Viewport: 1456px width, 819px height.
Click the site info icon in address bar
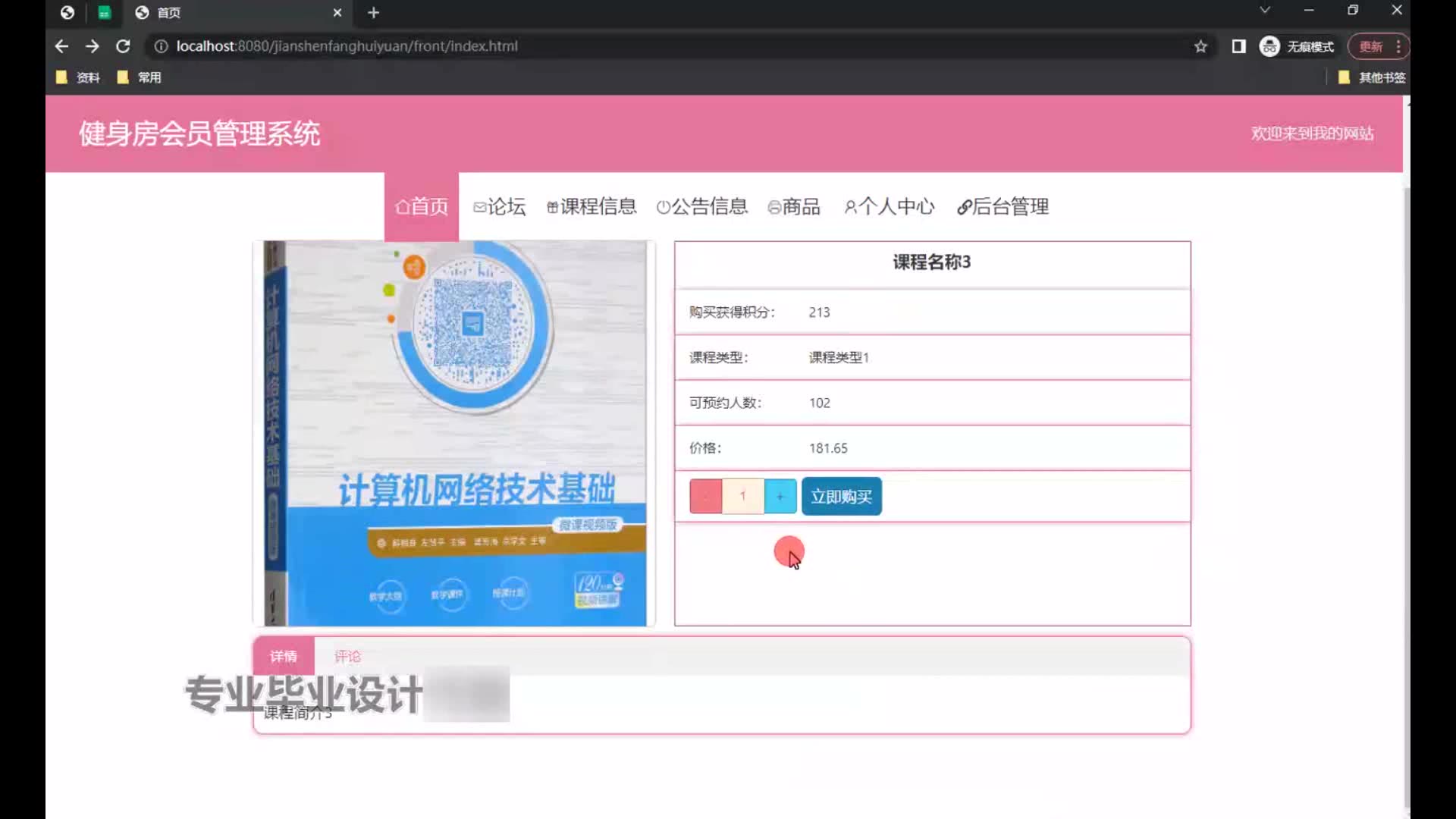tap(161, 46)
